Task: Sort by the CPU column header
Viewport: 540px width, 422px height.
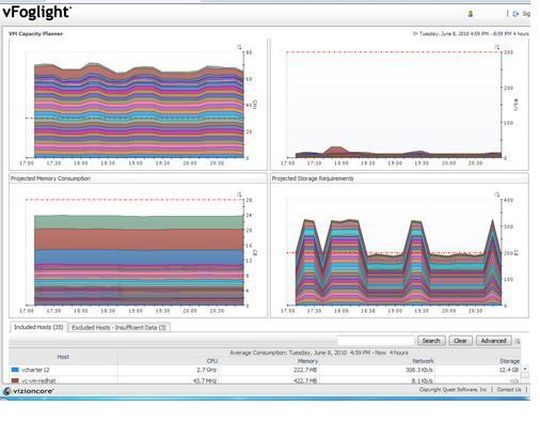Action: [x=212, y=361]
